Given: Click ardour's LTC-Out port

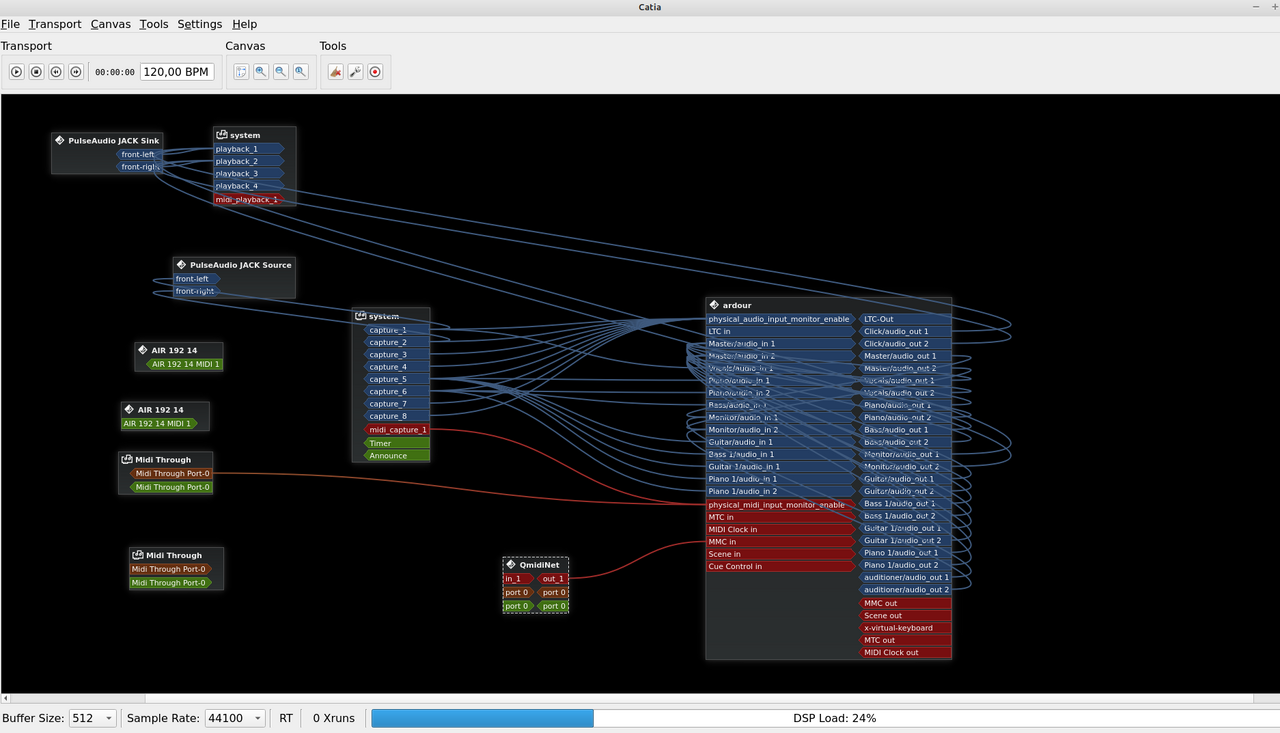Looking at the screenshot, I should click(904, 319).
